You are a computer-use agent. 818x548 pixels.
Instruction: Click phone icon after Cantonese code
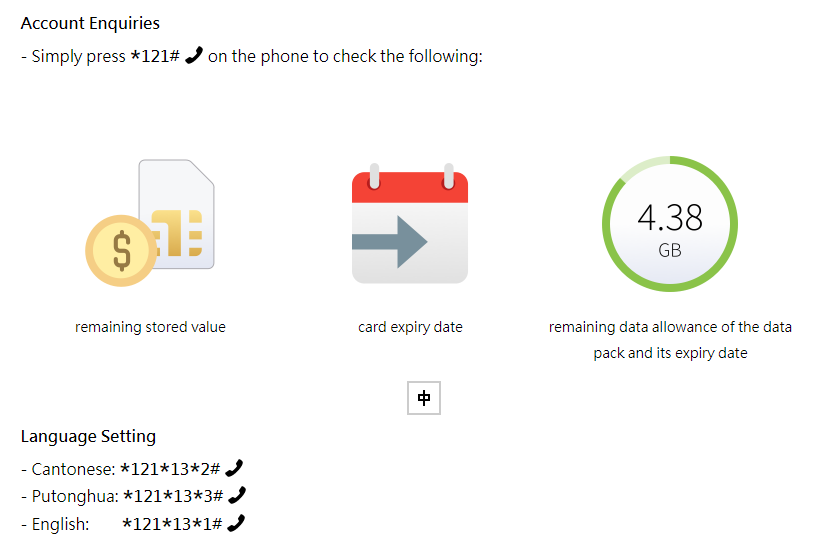point(234,468)
